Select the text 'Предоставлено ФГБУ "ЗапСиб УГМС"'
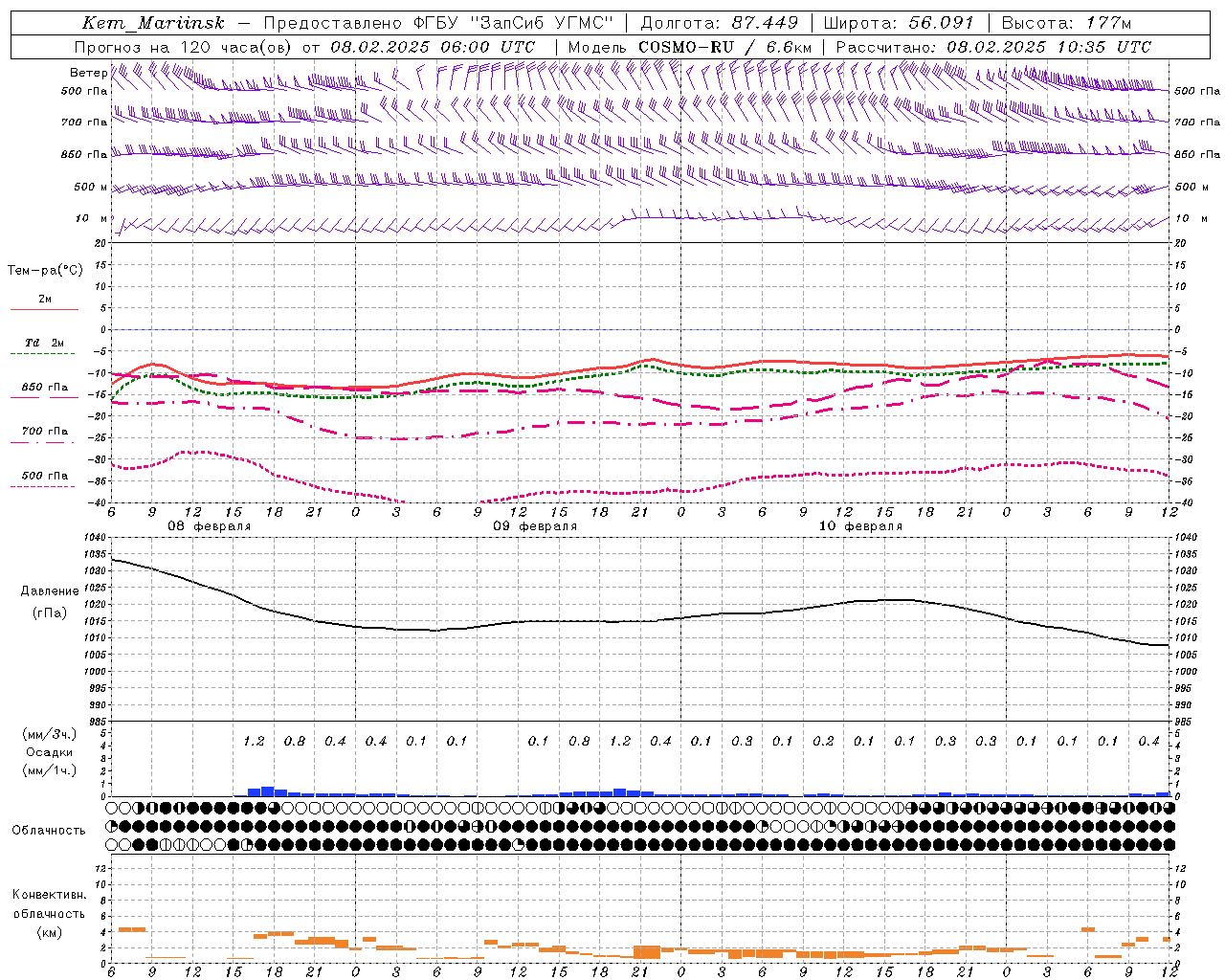The image size is (1225, 980). (437, 23)
